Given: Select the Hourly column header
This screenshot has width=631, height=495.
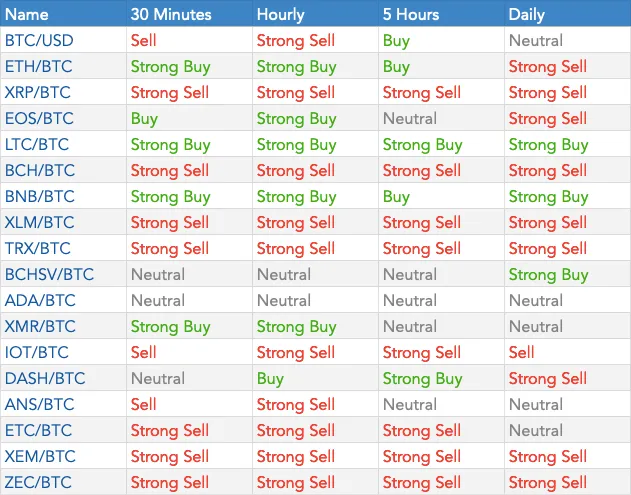Looking at the screenshot, I should click(x=280, y=15).
